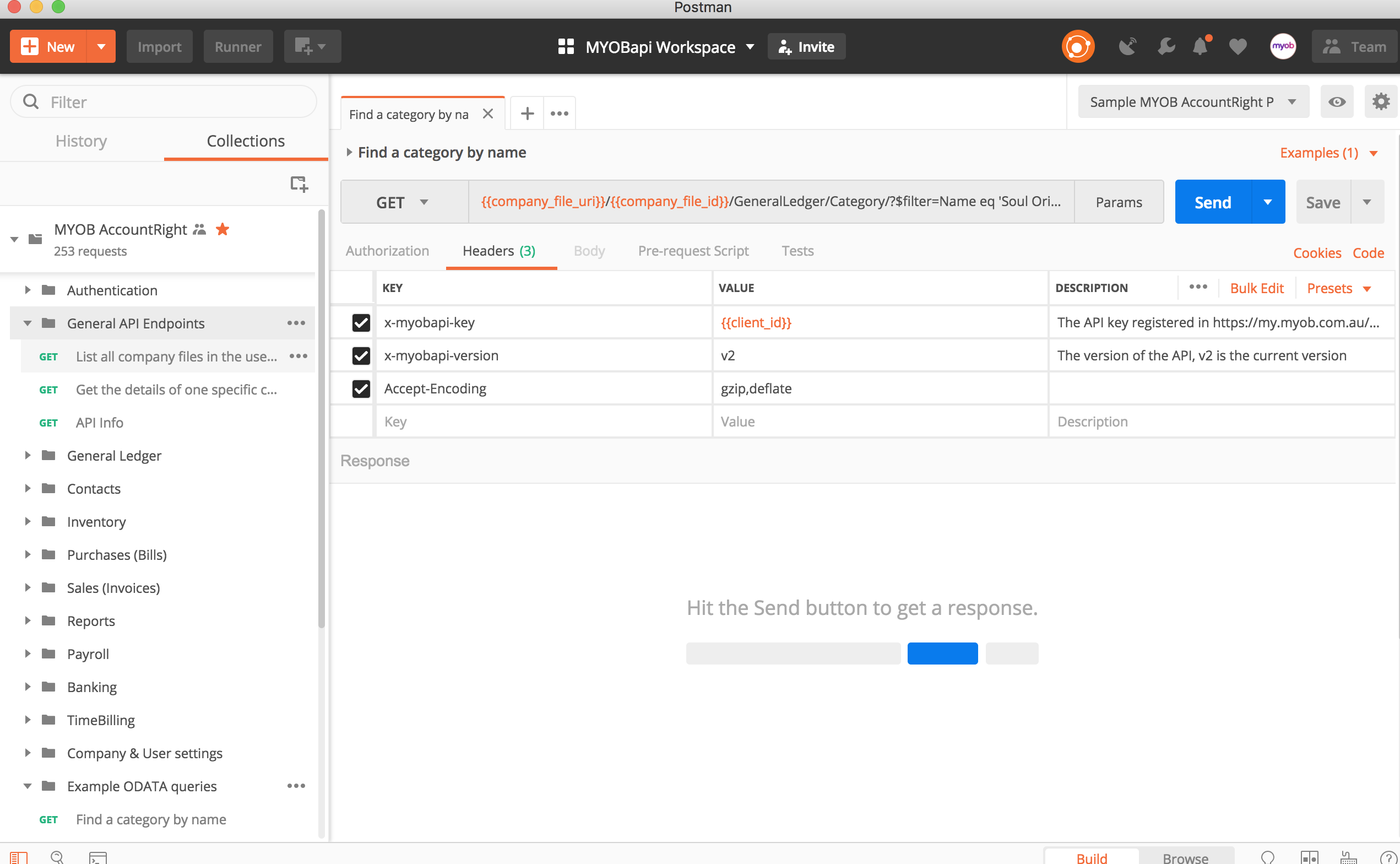Click the heart icon in header
1400x864 pixels.
coord(1238,46)
